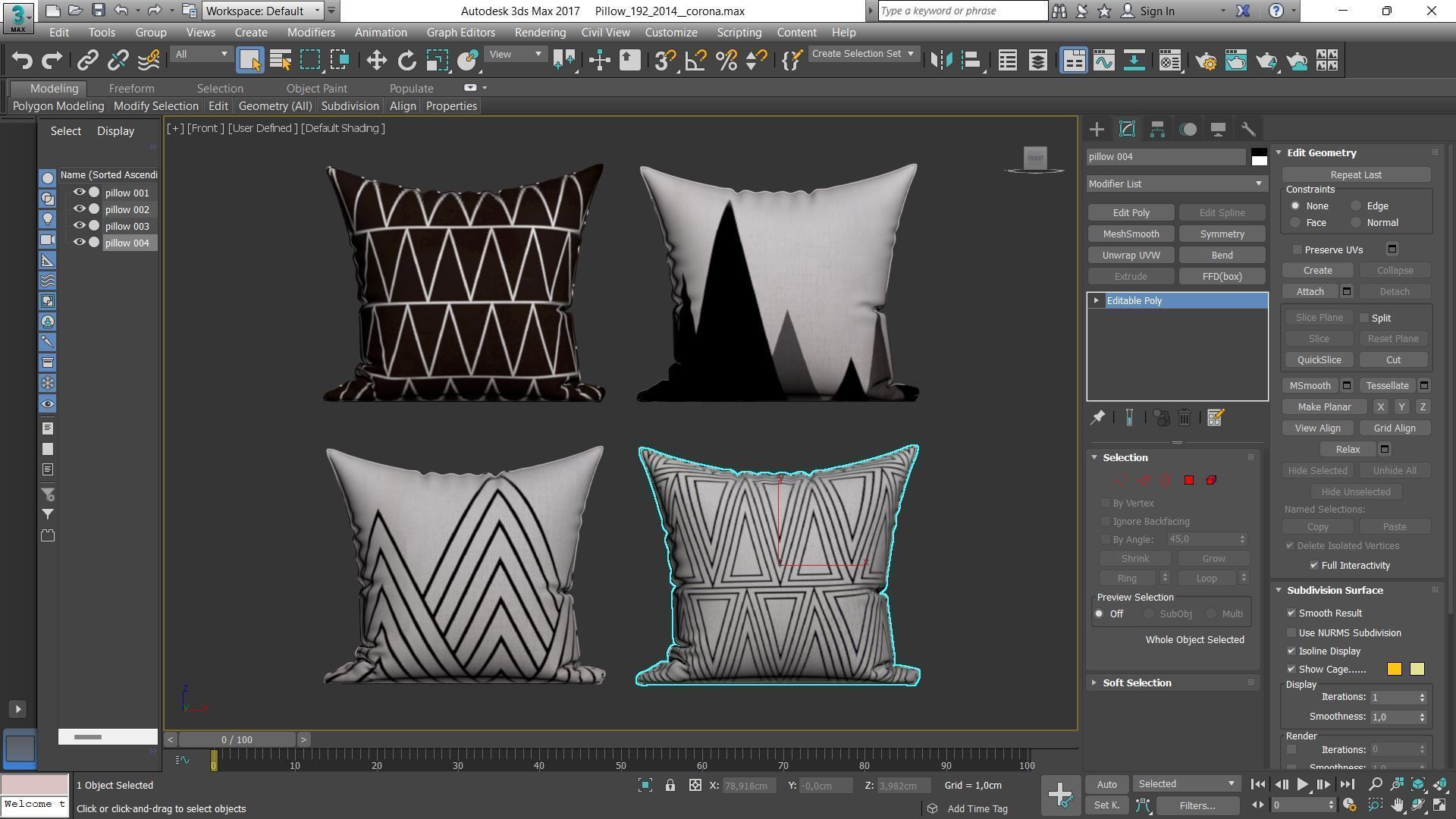Open the ViewCube Front face
The height and width of the screenshot is (819, 1456).
point(1035,158)
